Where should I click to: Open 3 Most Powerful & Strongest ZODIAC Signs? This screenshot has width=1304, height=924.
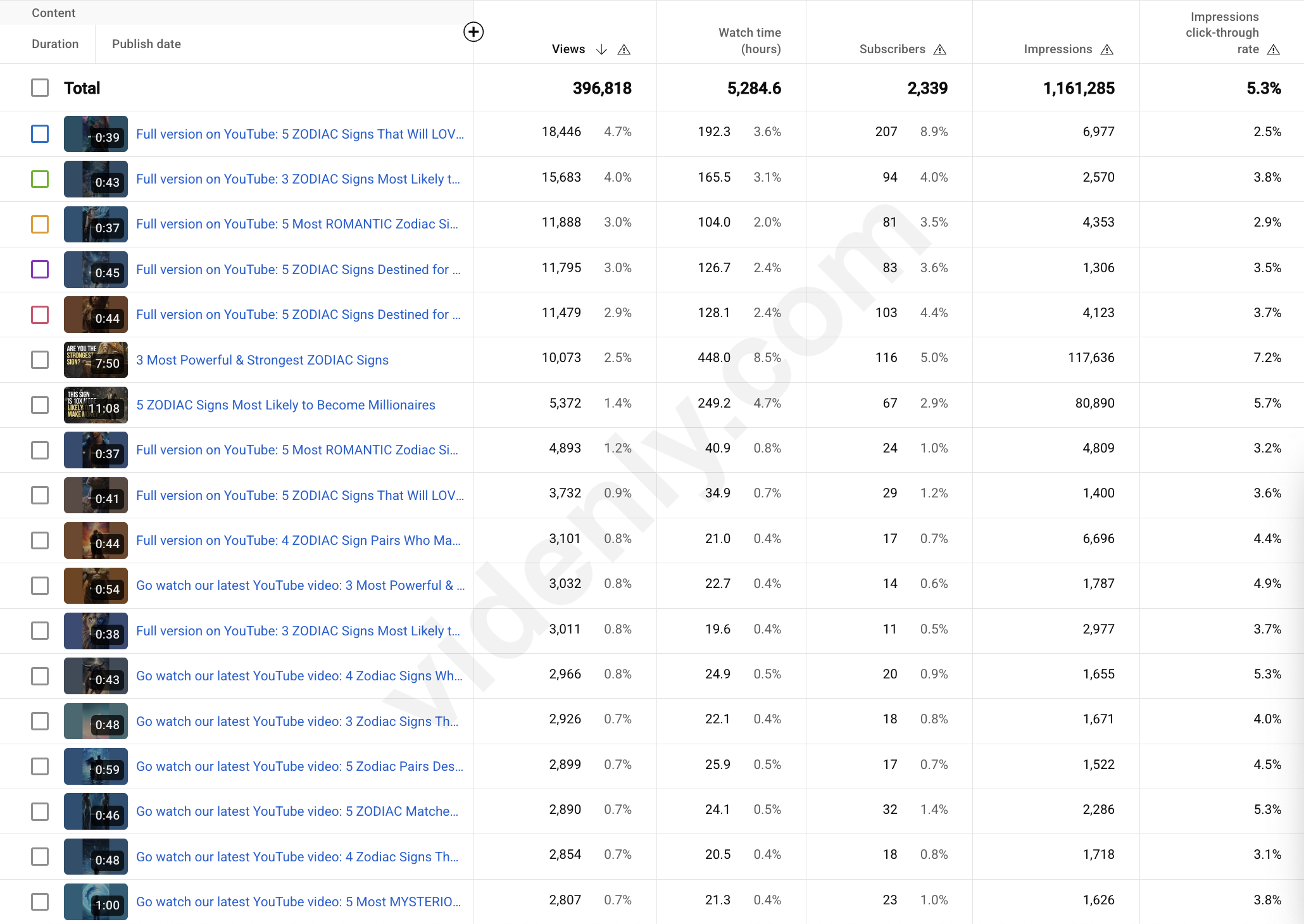[262, 359]
